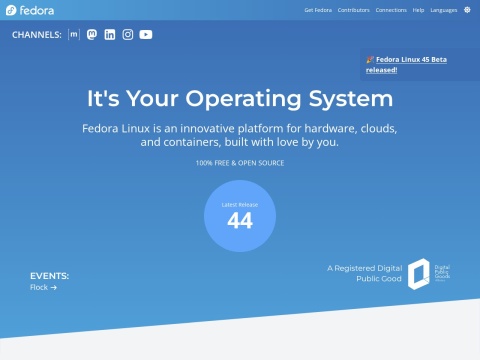Click the A Registered Digital Public Good text

(x=365, y=273)
